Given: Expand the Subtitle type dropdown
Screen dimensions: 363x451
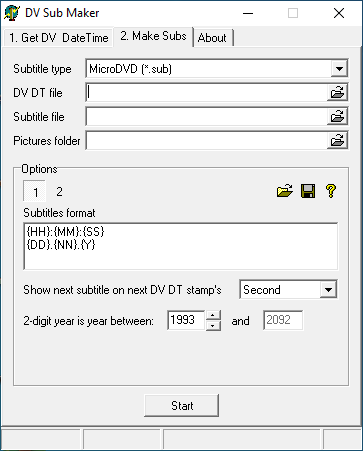Looking at the screenshot, I should point(339,69).
